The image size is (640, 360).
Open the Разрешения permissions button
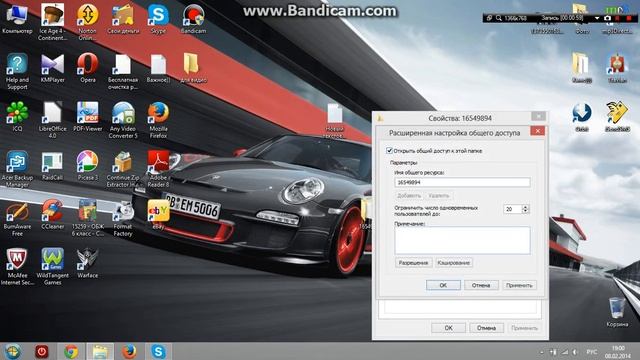coord(413,263)
